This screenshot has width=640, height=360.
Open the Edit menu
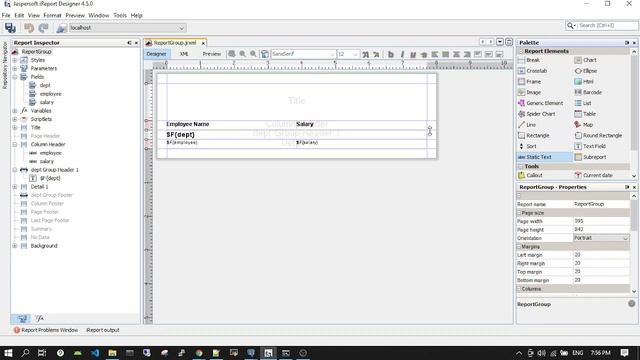point(19,16)
